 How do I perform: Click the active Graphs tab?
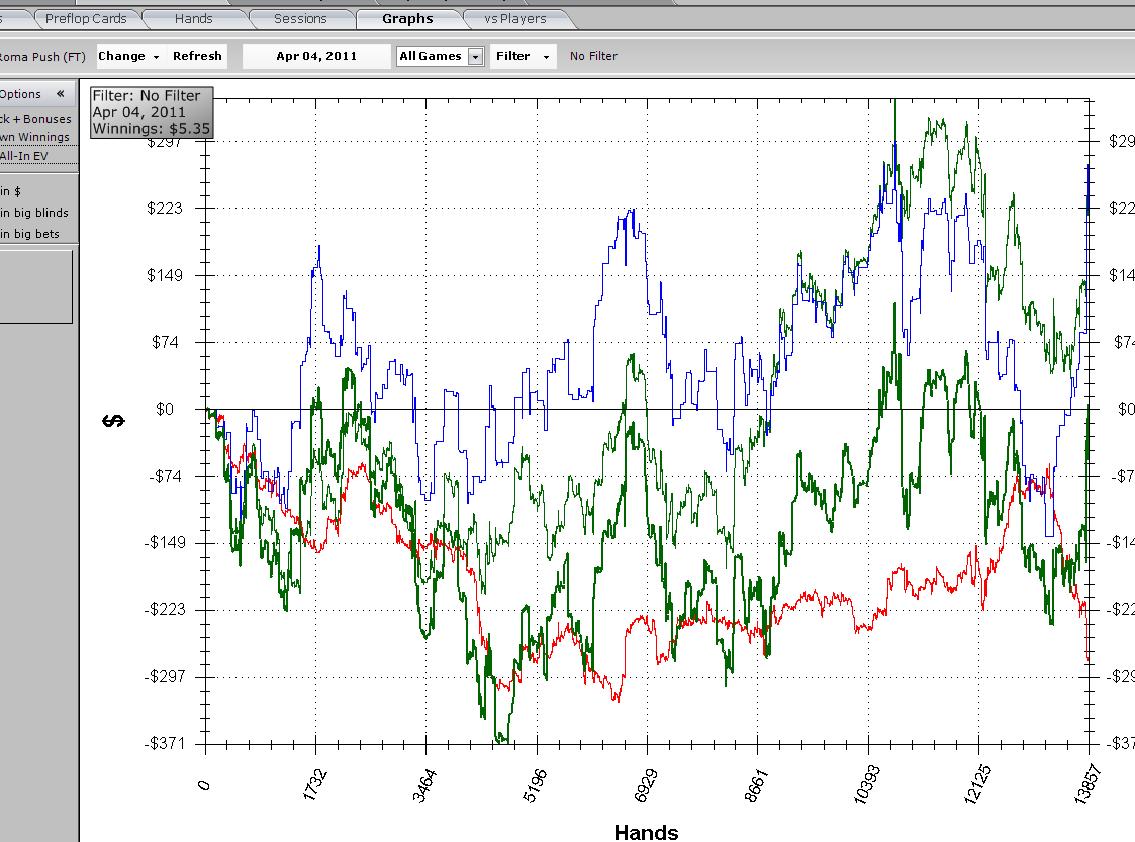(408, 18)
